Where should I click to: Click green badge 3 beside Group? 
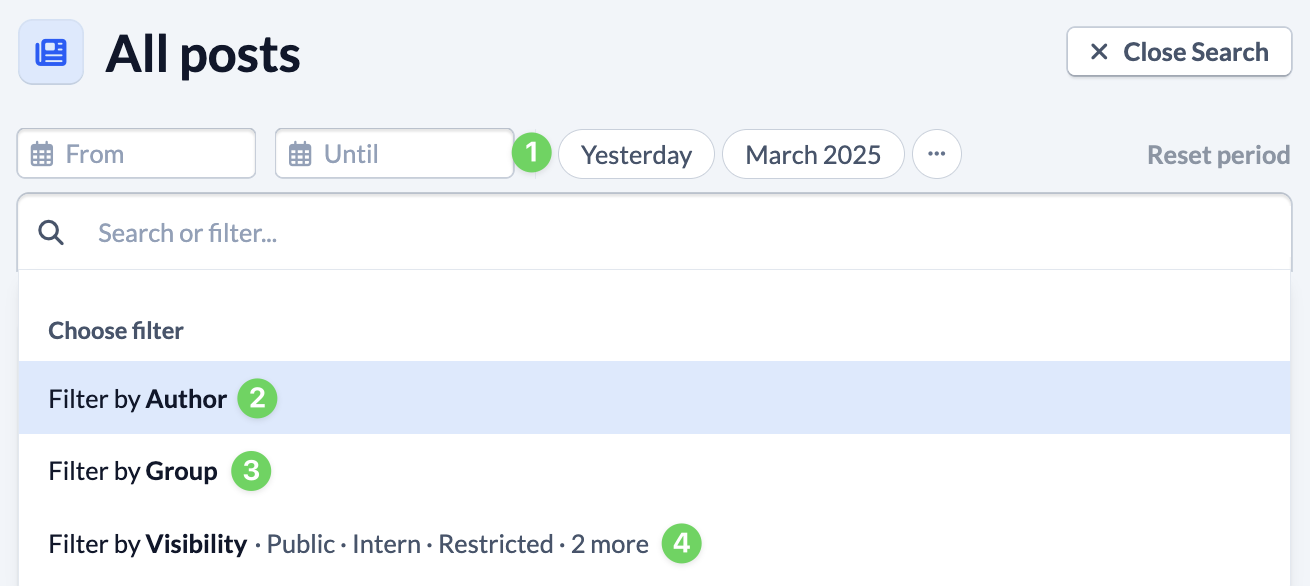[251, 471]
